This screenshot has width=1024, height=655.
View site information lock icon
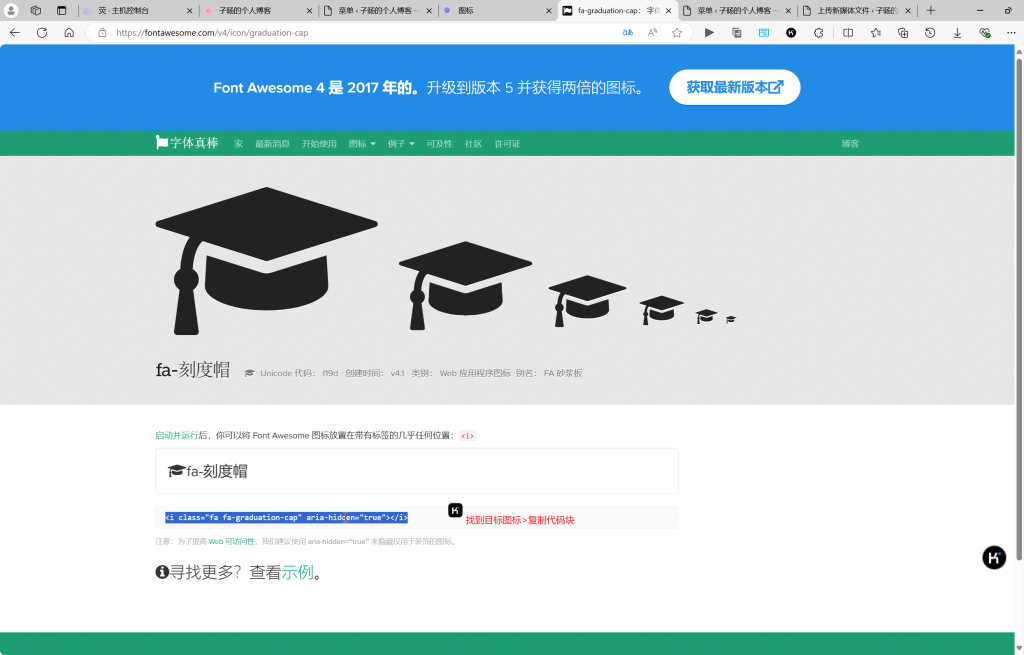103,33
